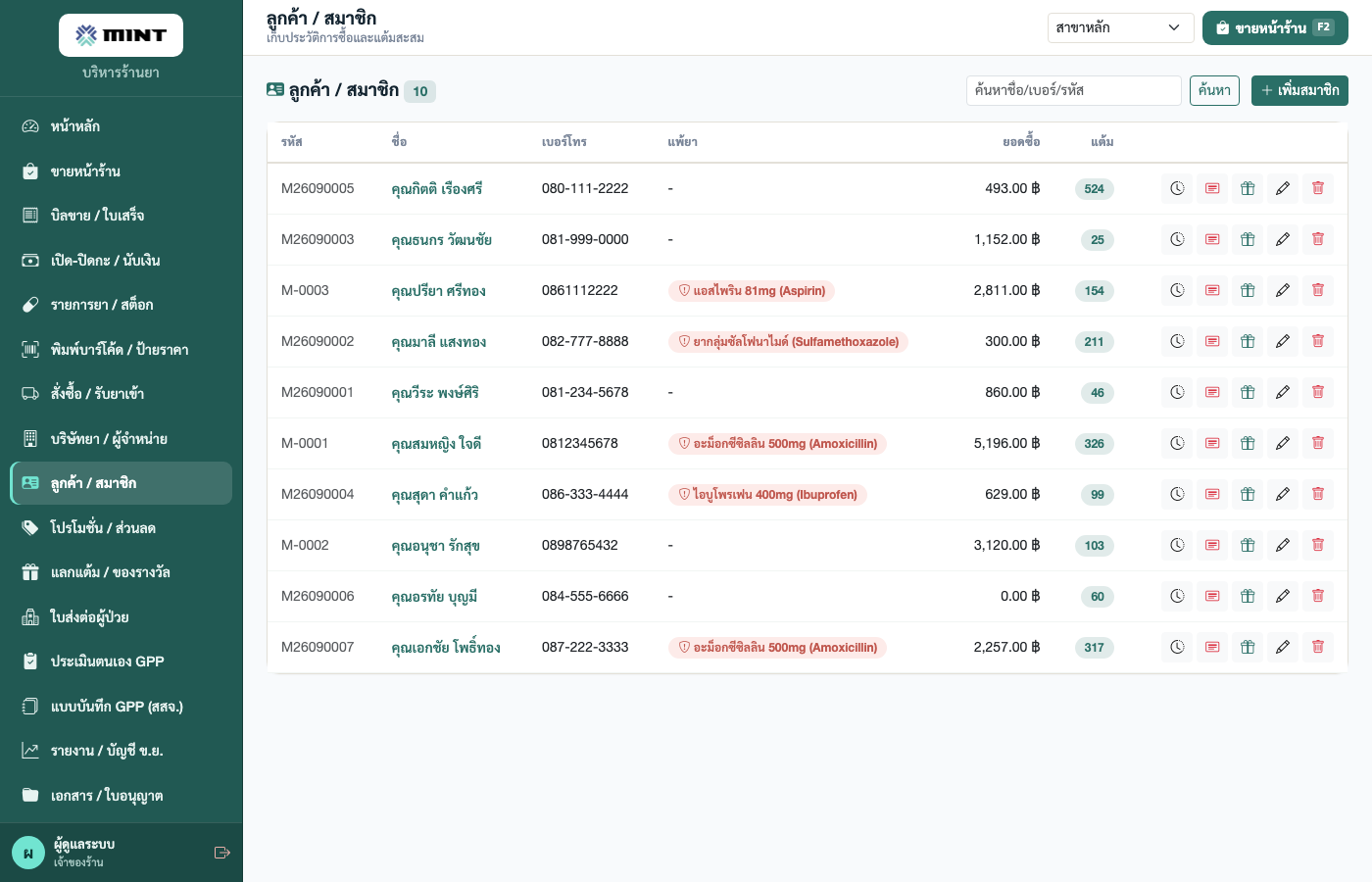
Task: Open บิลขาย / ใบเสร็จ menu item
Action: [x=122, y=216]
